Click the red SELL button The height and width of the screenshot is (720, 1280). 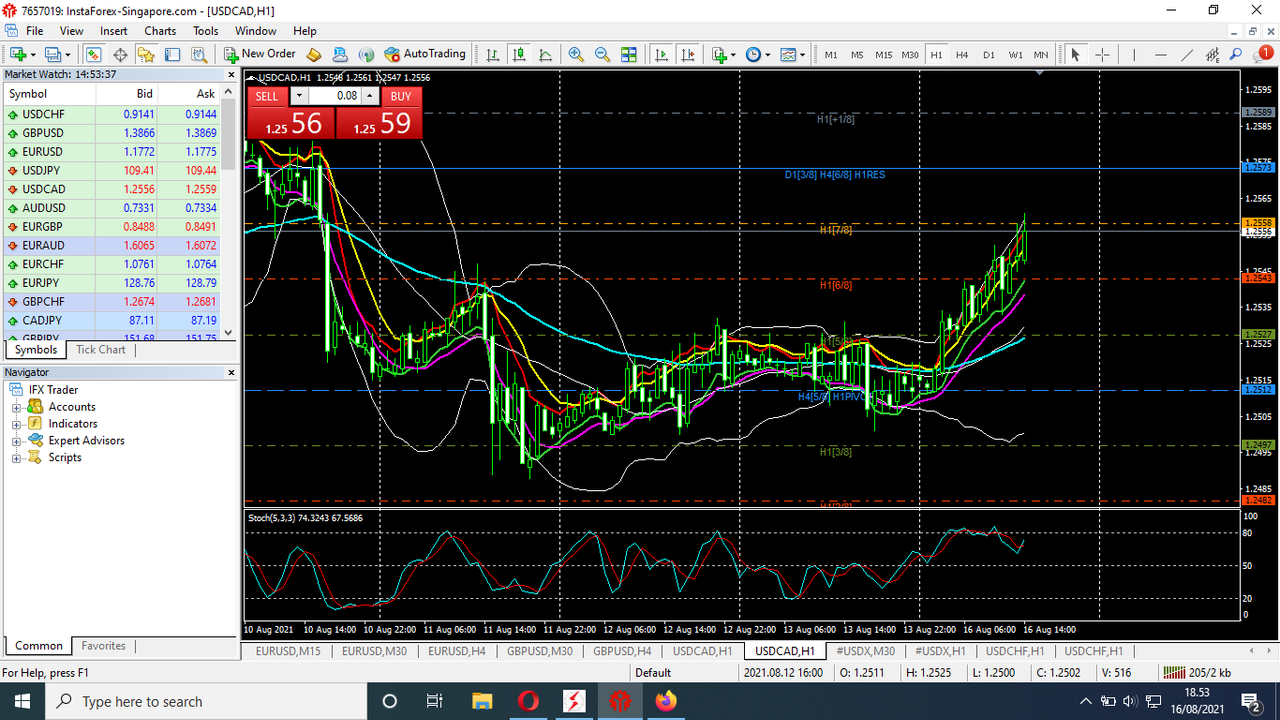tap(267, 96)
